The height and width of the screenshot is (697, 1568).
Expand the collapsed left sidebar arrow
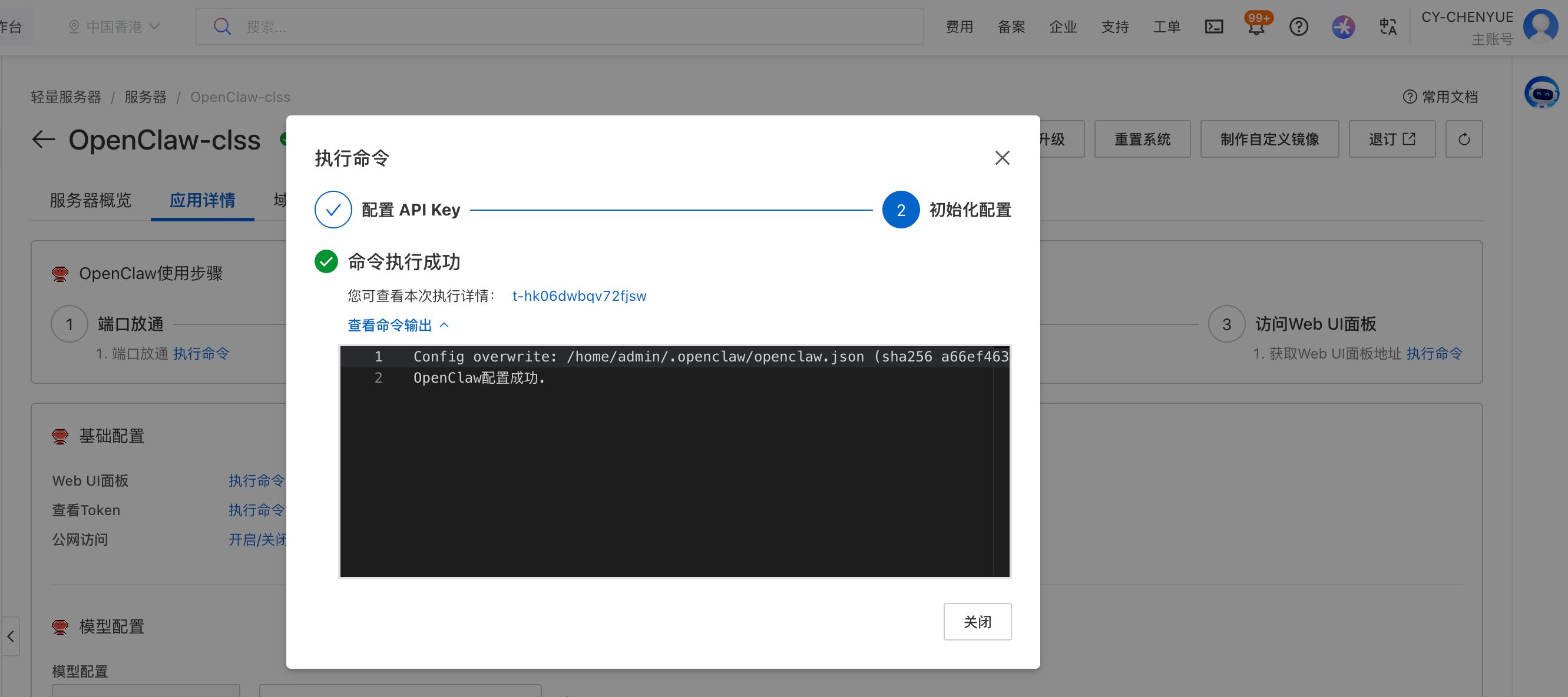(11, 636)
